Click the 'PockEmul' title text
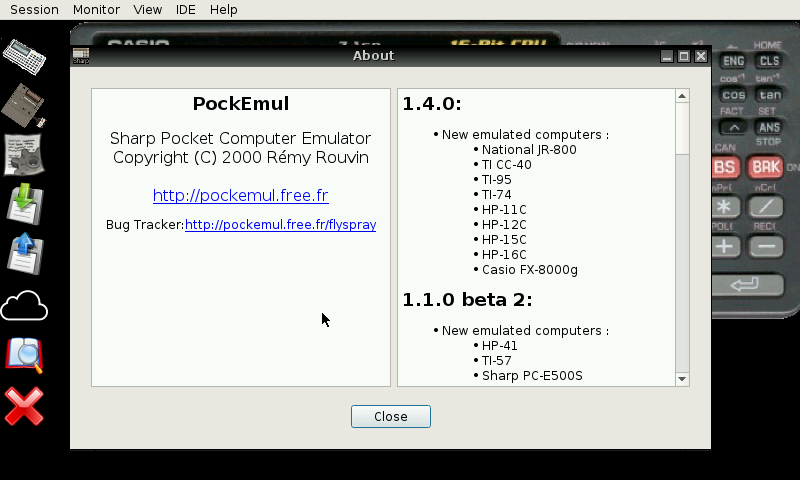 pos(241,104)
